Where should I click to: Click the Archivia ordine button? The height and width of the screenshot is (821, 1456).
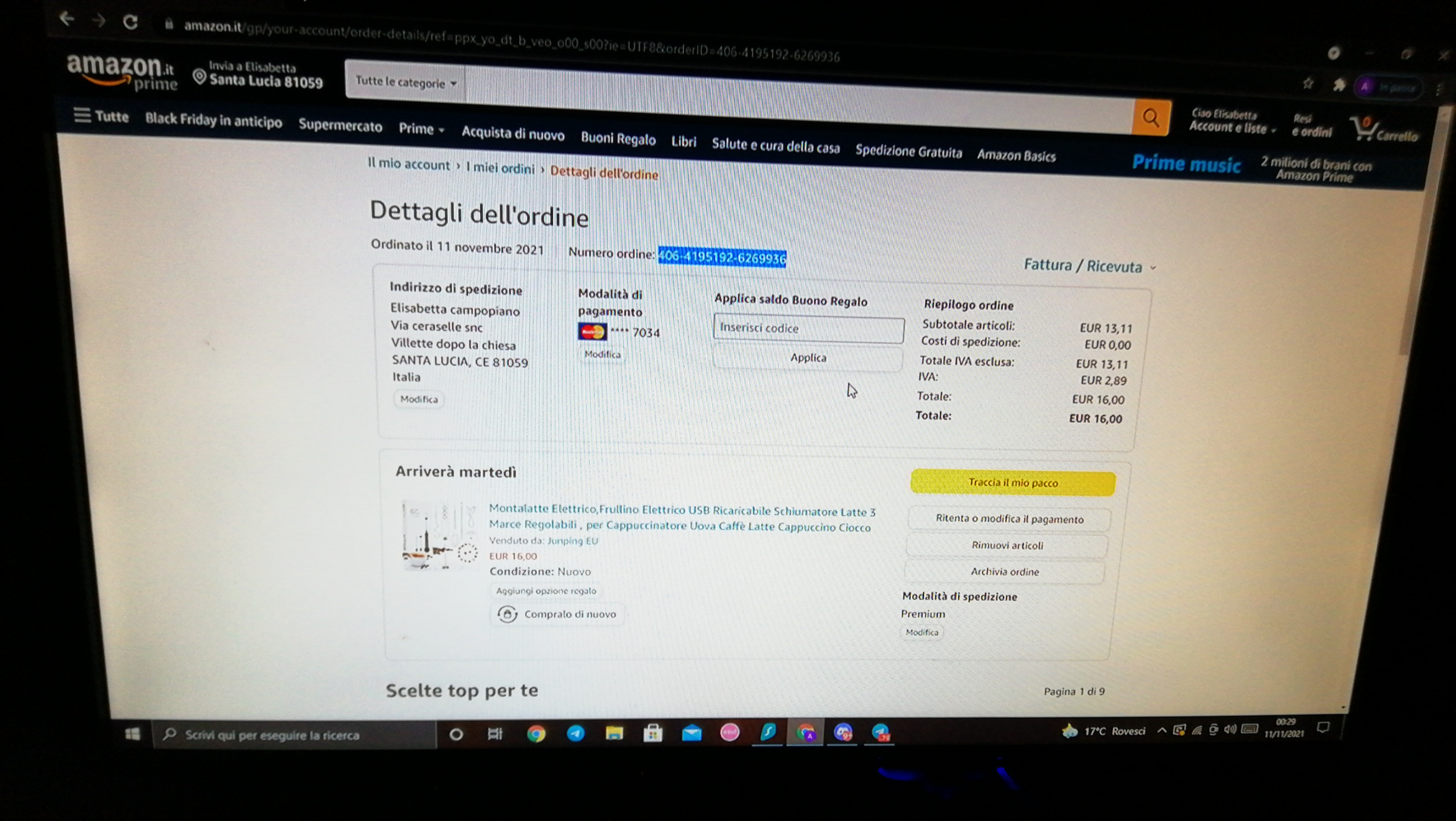point(1005,572)
